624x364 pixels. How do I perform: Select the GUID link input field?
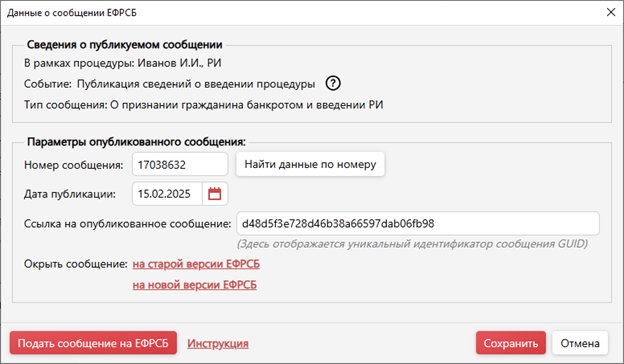418,224
